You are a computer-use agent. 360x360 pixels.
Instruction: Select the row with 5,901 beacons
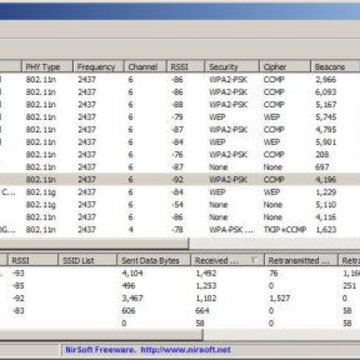coord(180,142)
